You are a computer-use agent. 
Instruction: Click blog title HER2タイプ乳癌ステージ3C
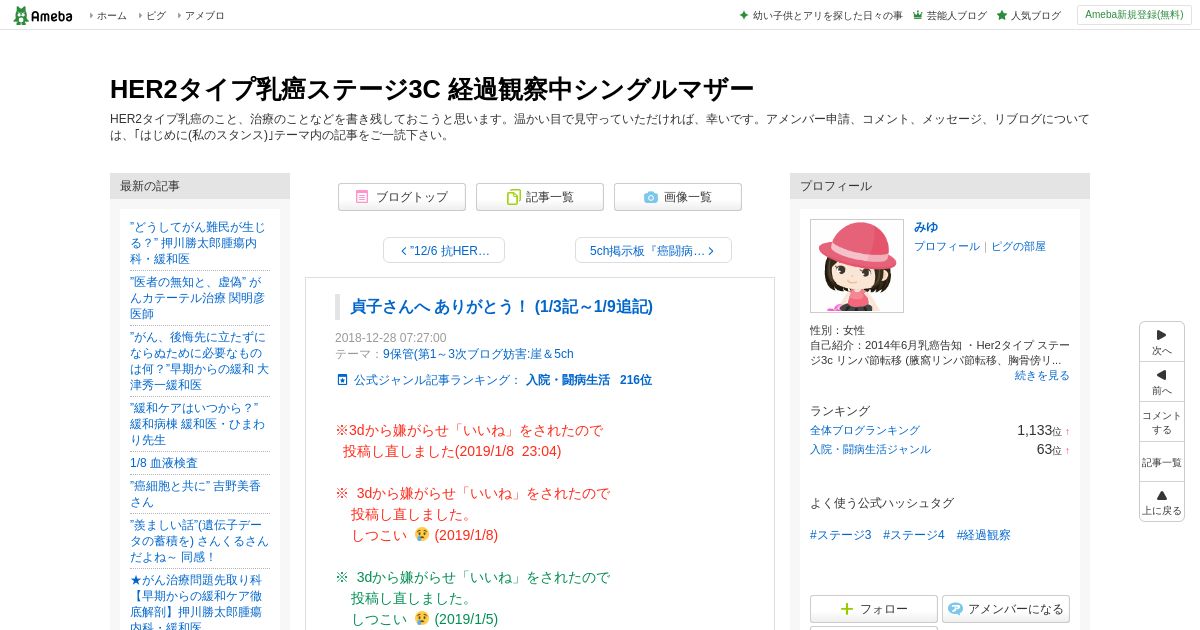pyautogui.click(x=432, y=89)
